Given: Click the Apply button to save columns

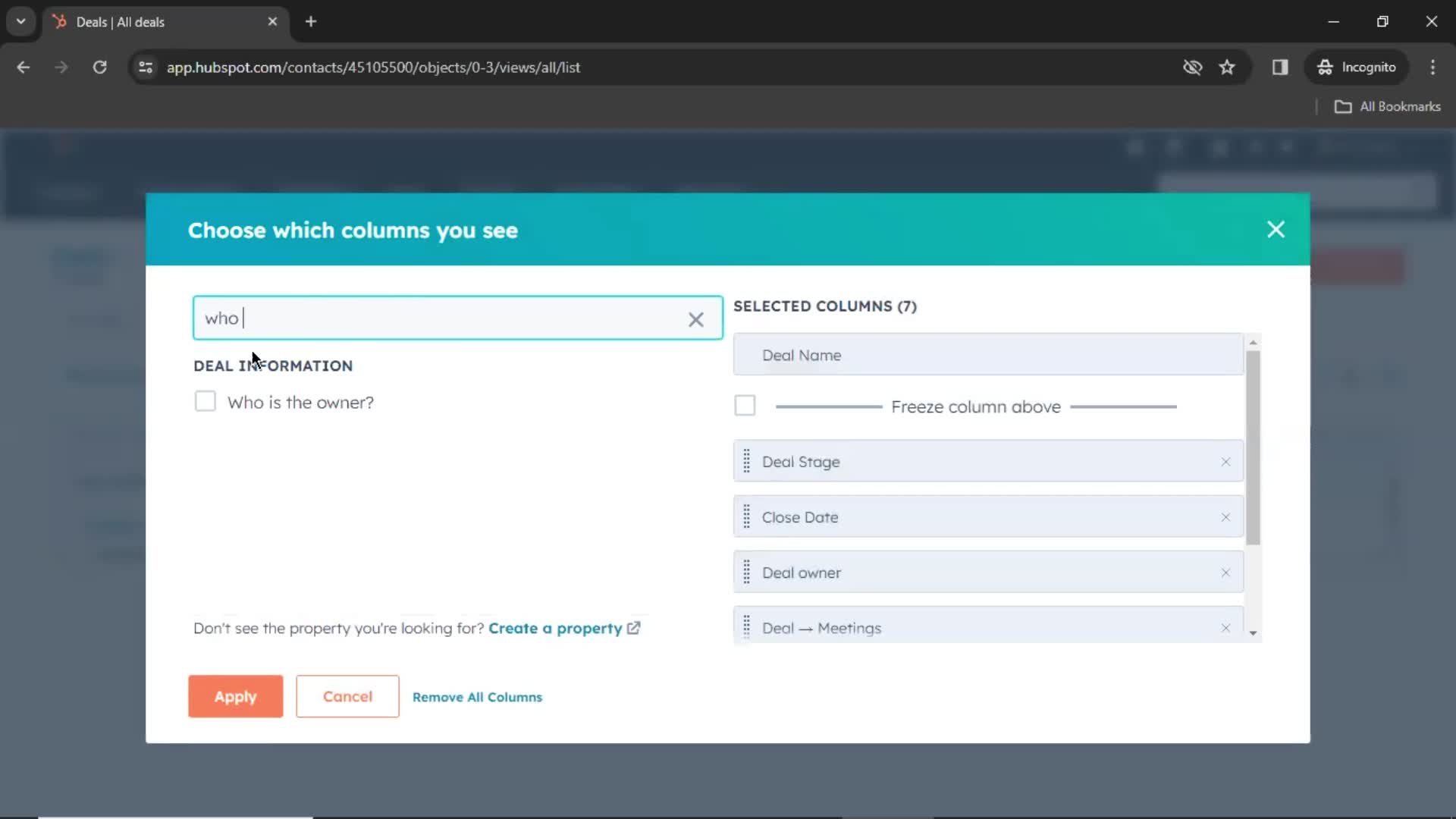Looking at the screenshot, I should [x=235, y=697].
